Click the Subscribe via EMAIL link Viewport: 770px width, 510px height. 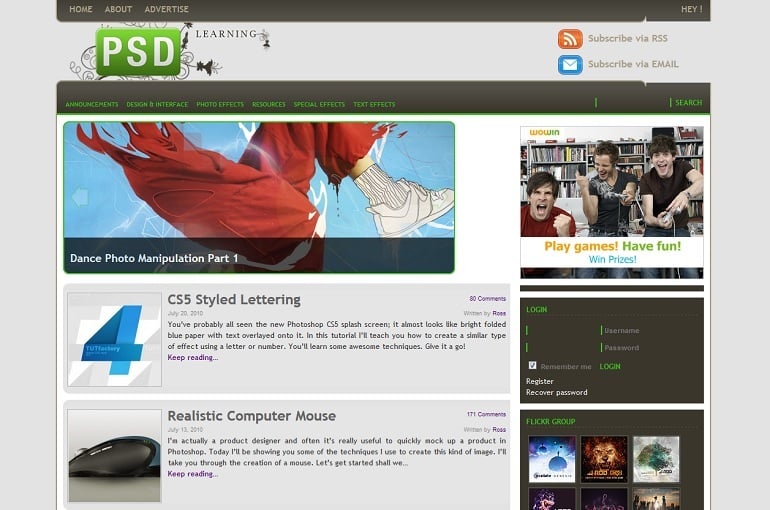click(633, 64)
